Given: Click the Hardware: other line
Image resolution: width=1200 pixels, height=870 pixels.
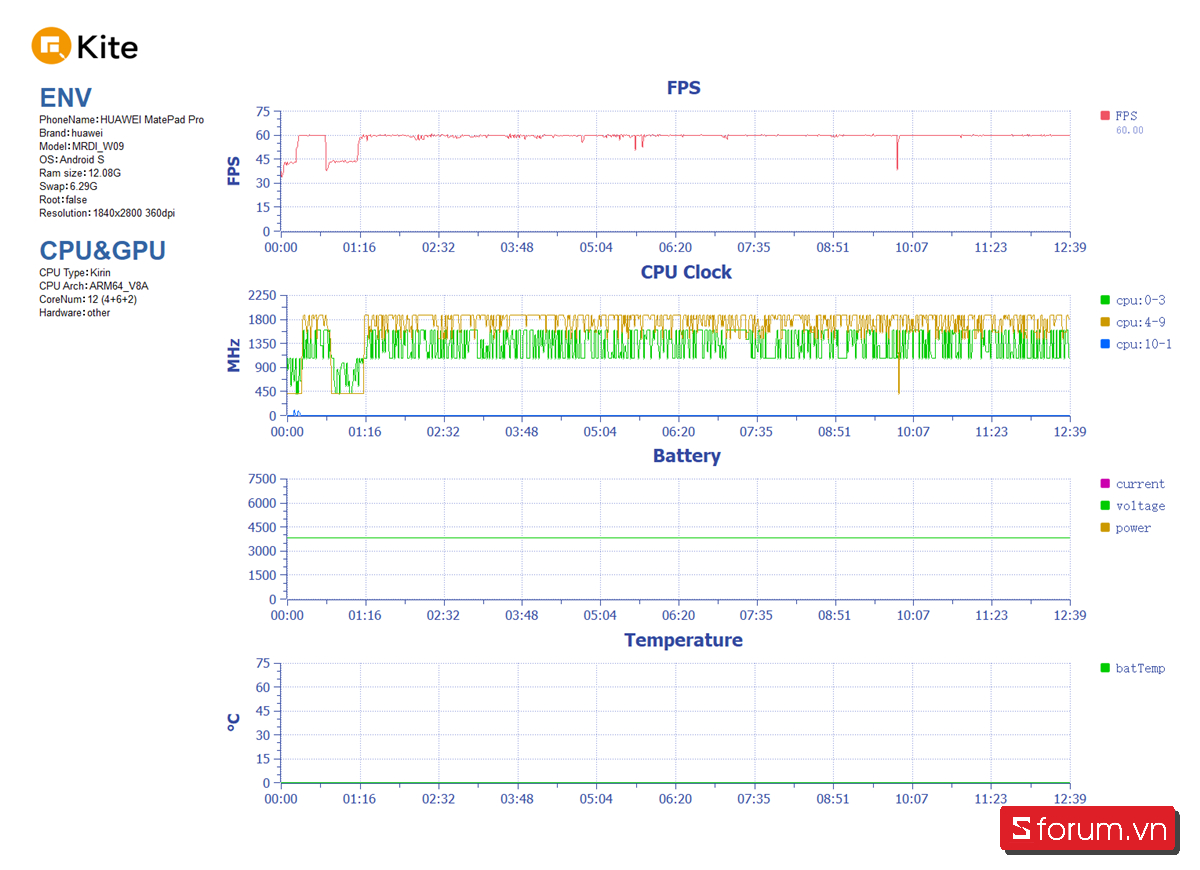Looking at the screenshot, I should click(x=75, y=313).
